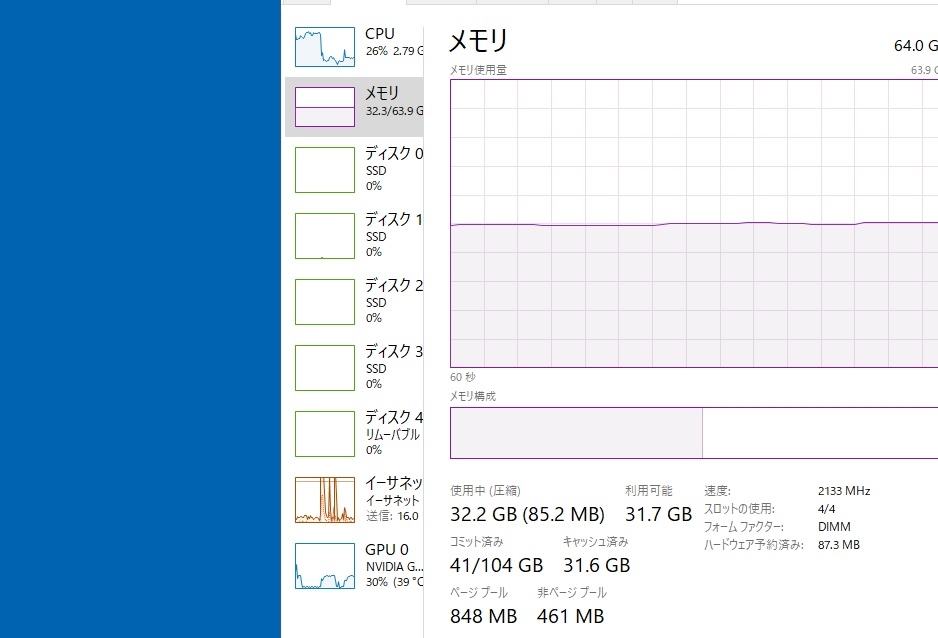Click the 461 MB non-paged pool value
Image resolution: width=938 pixels, height=638 pixels.
pyautogui.click(x=571, y=616)
